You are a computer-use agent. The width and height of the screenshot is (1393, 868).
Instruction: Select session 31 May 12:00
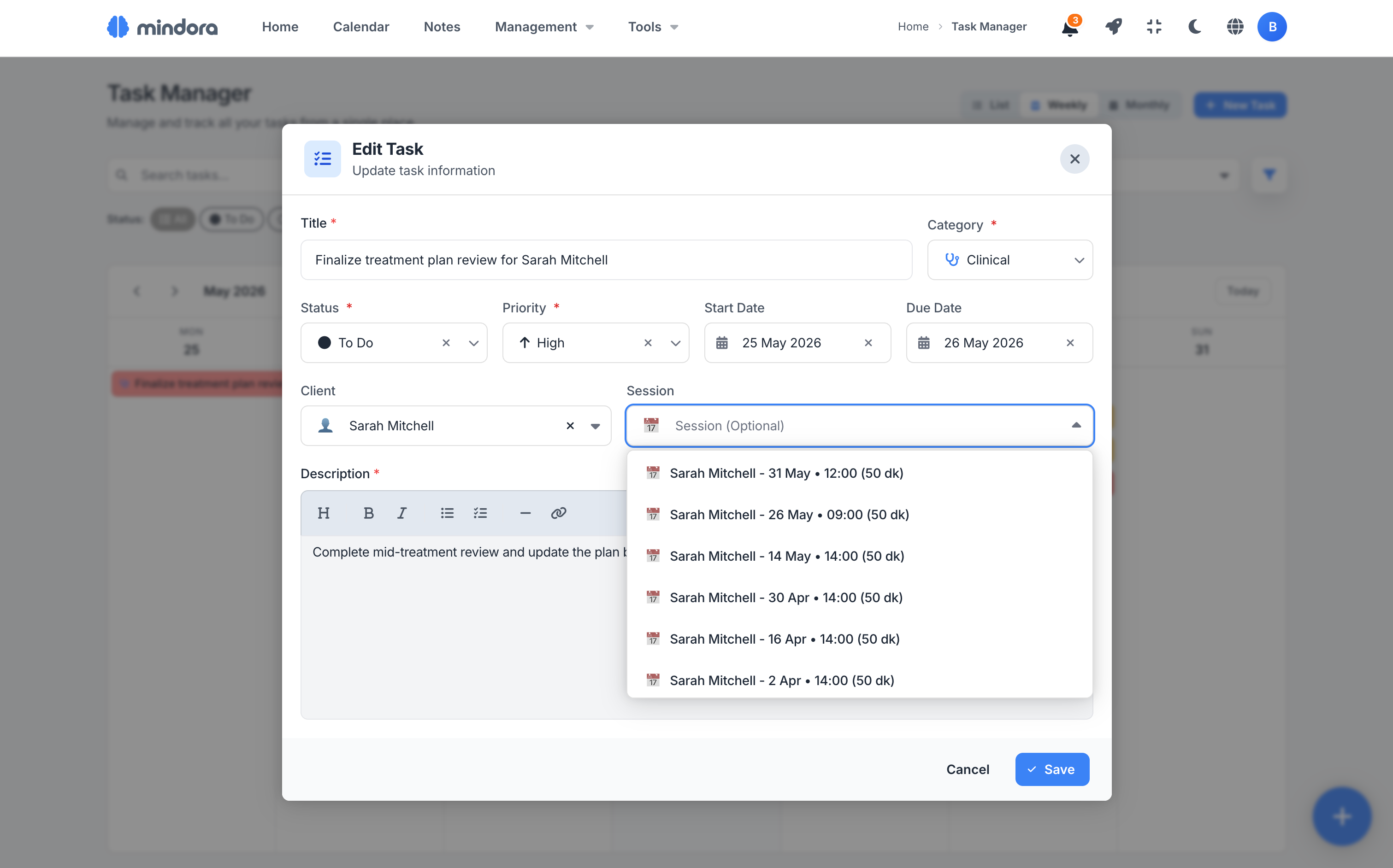click(x=860, y=473)
